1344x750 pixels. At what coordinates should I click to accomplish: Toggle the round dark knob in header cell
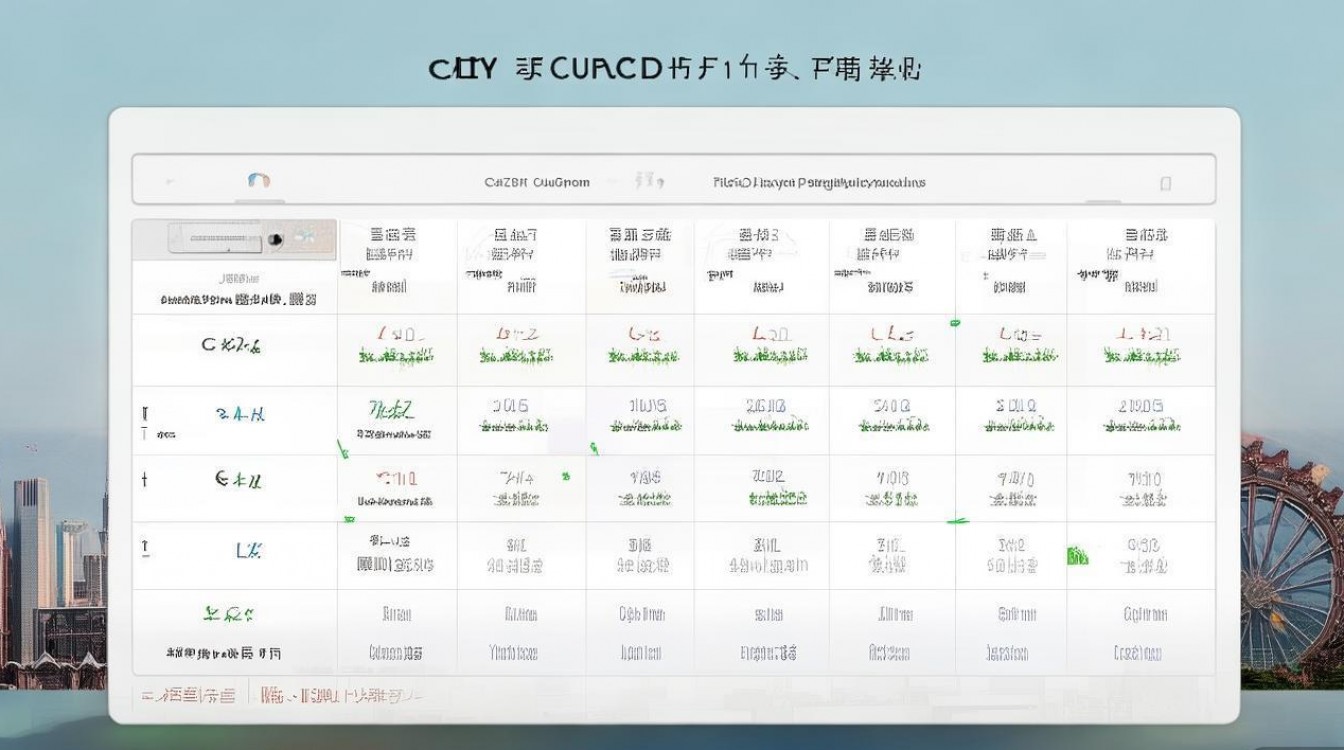(275, 240)
